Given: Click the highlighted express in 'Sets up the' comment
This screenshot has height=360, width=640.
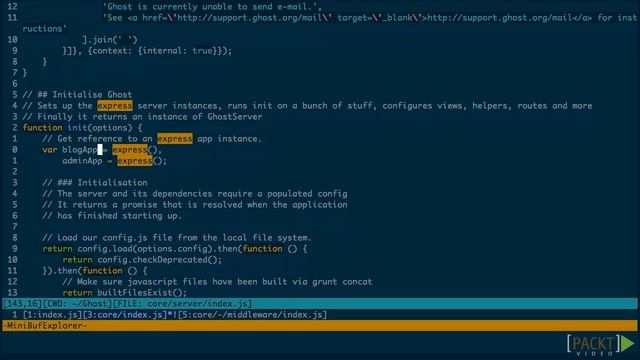Looking at the screenshot, I should pyautogui.click(x=115, y=106).
